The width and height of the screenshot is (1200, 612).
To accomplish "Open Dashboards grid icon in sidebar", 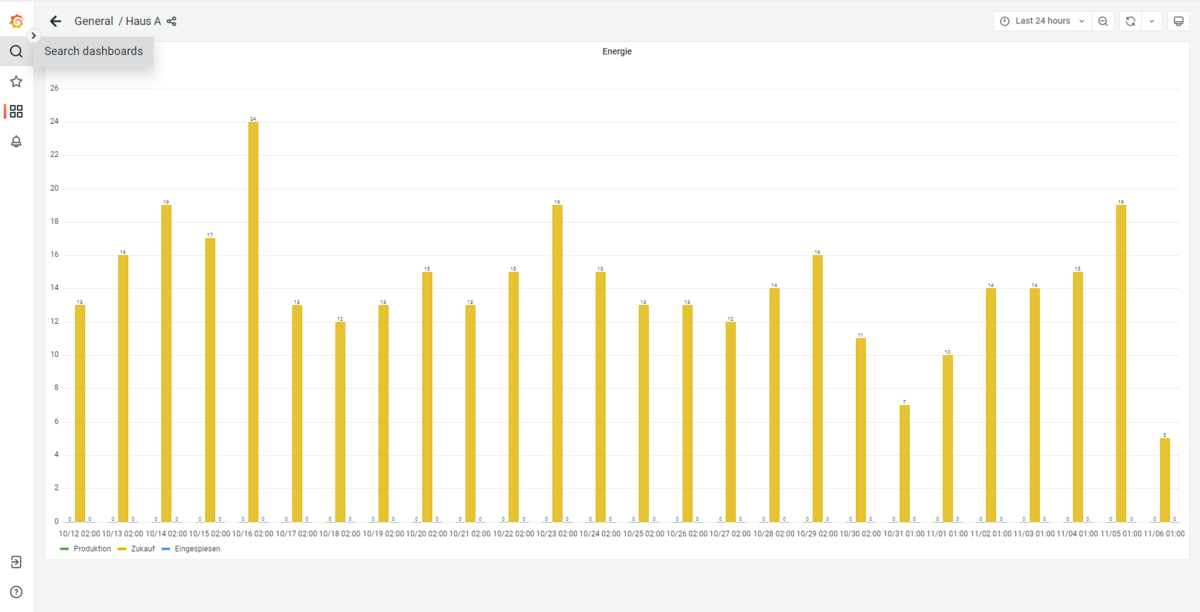I will point(16,112).
